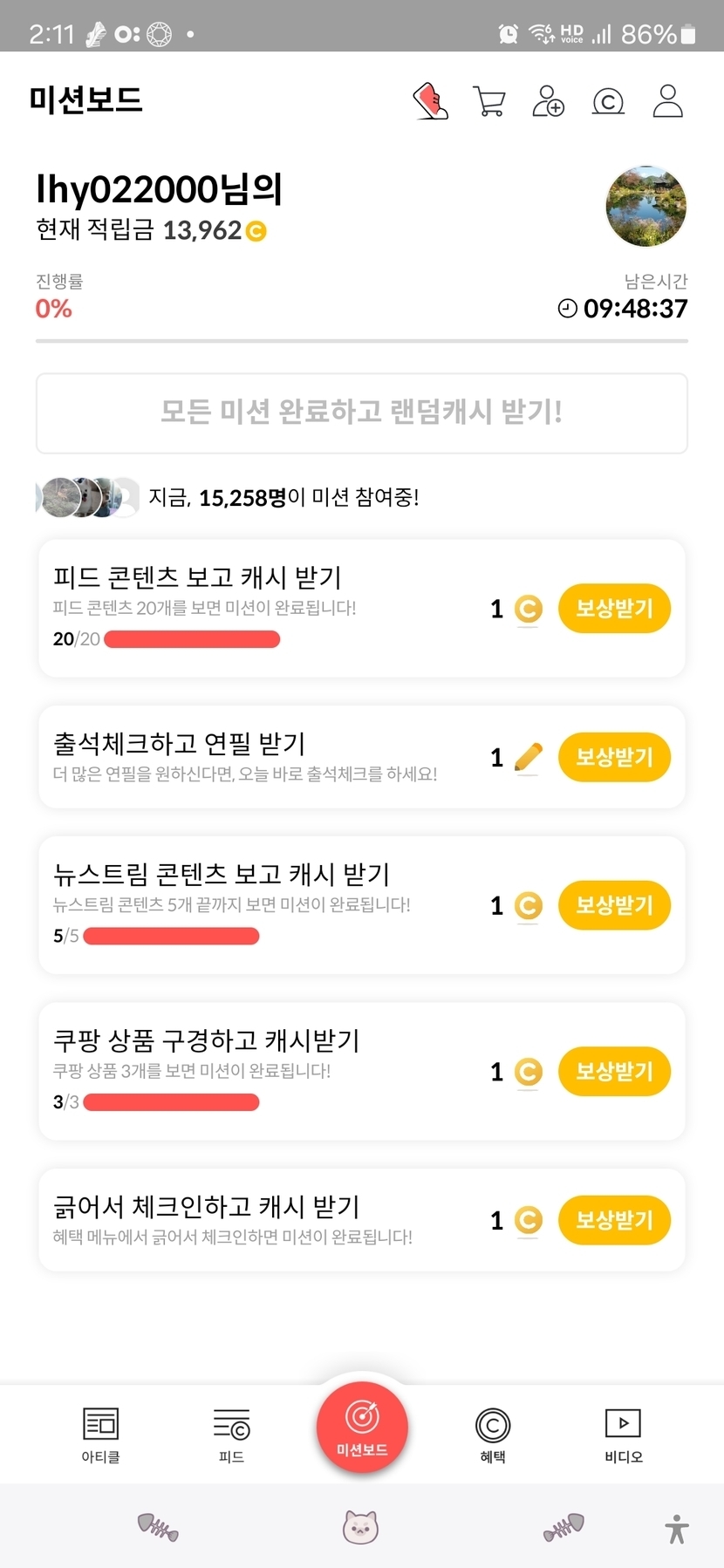Tap the red sneaker icon in header
The height and width of the screenshot is (1568, 724).
coord(430,101)
